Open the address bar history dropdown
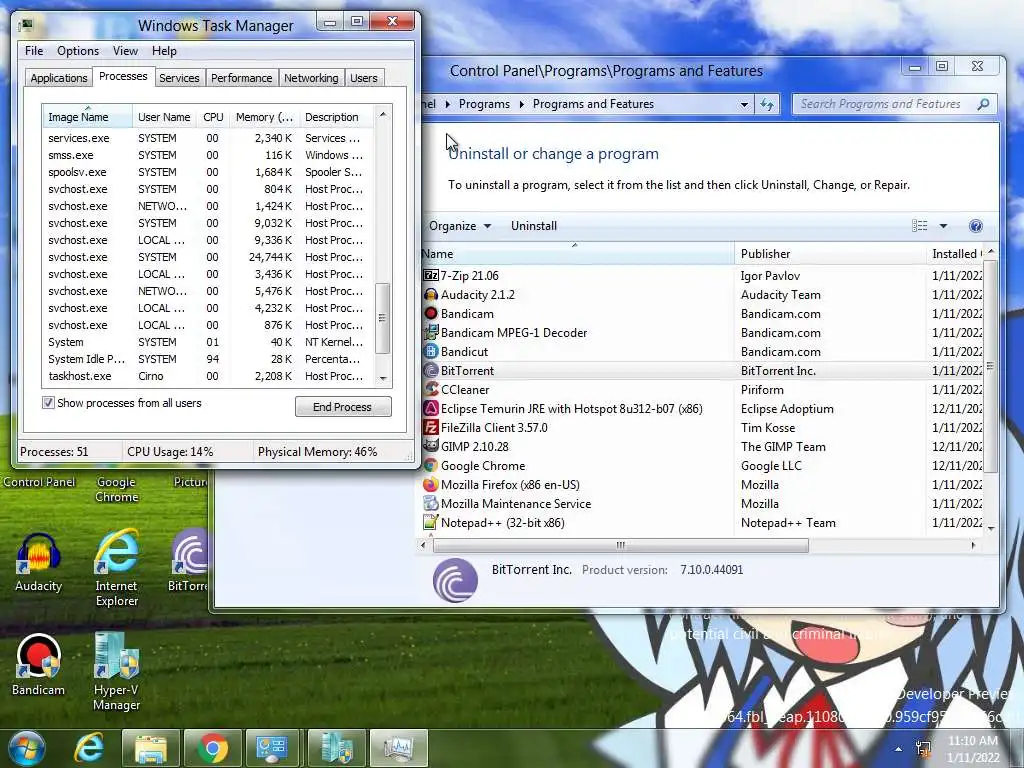This screenshot has width=1024, height=768. (744, 104)
